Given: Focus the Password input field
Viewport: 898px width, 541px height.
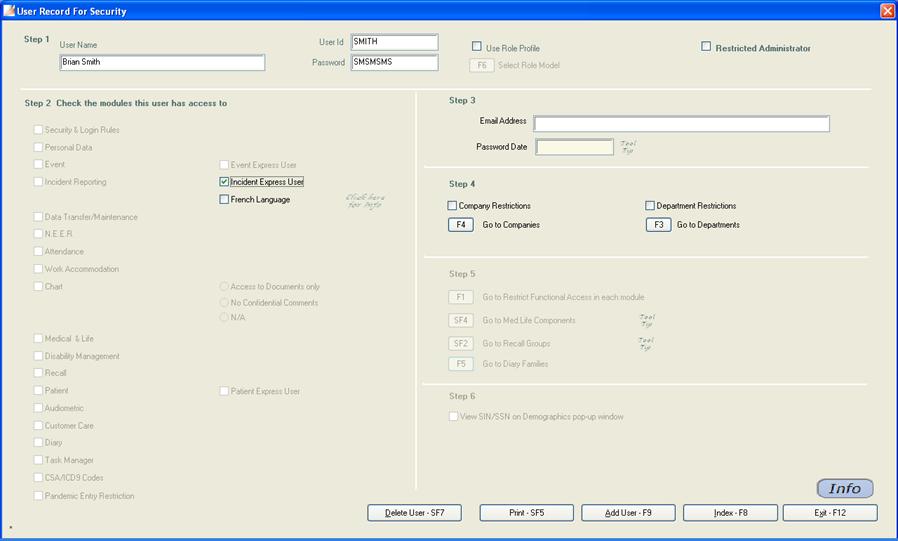Looking at the screenshot, I should [x=394, y=63].
